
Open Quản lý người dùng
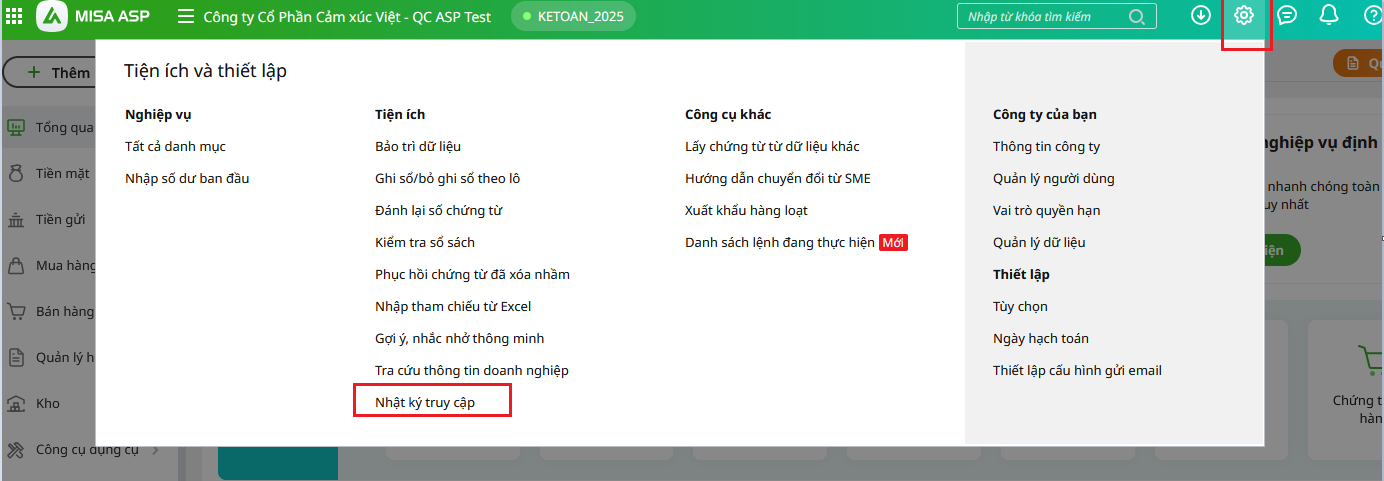pyautogui.click(x=1053, y=178)
